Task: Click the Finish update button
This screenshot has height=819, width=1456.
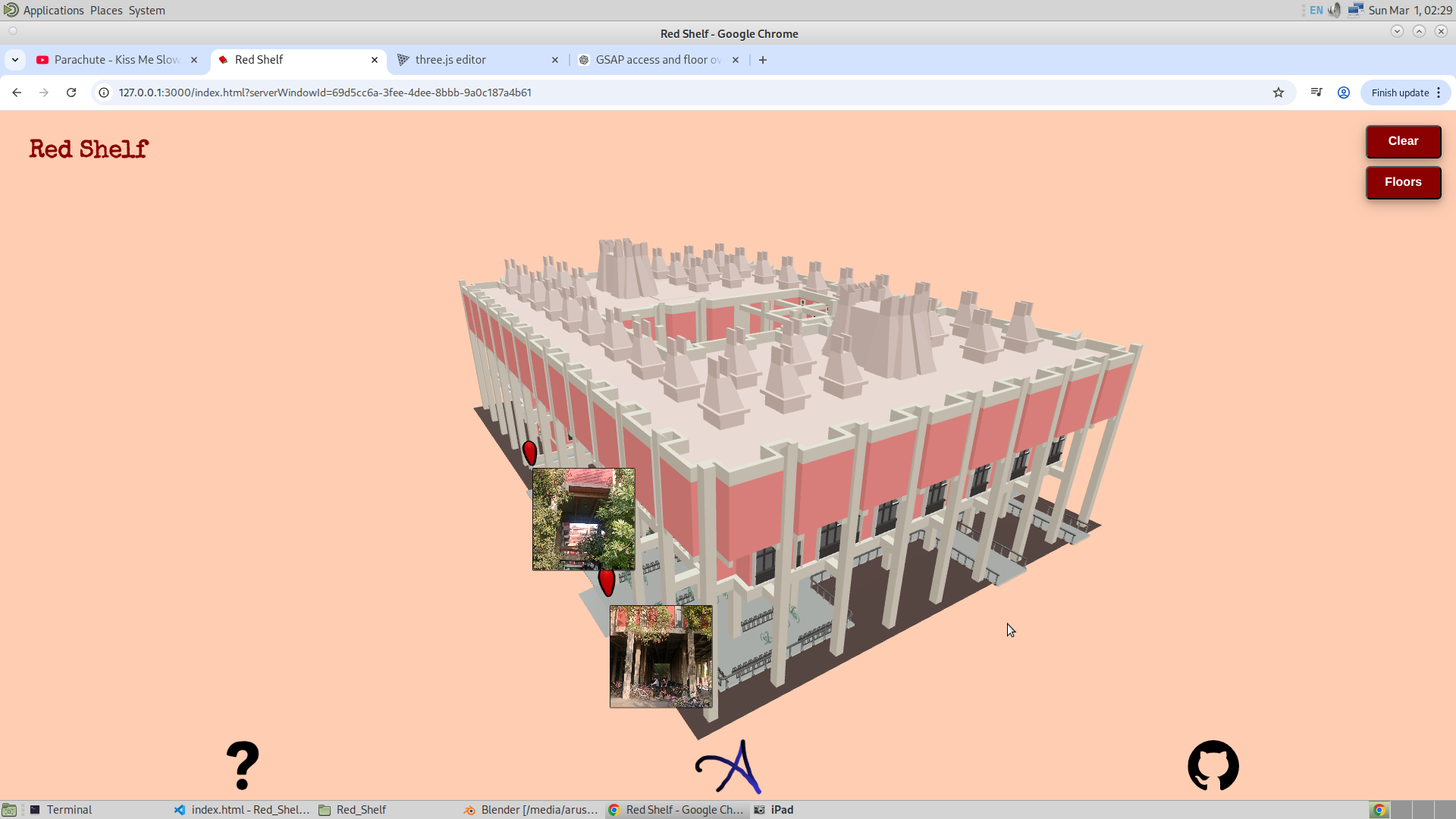Action: 1399,93
